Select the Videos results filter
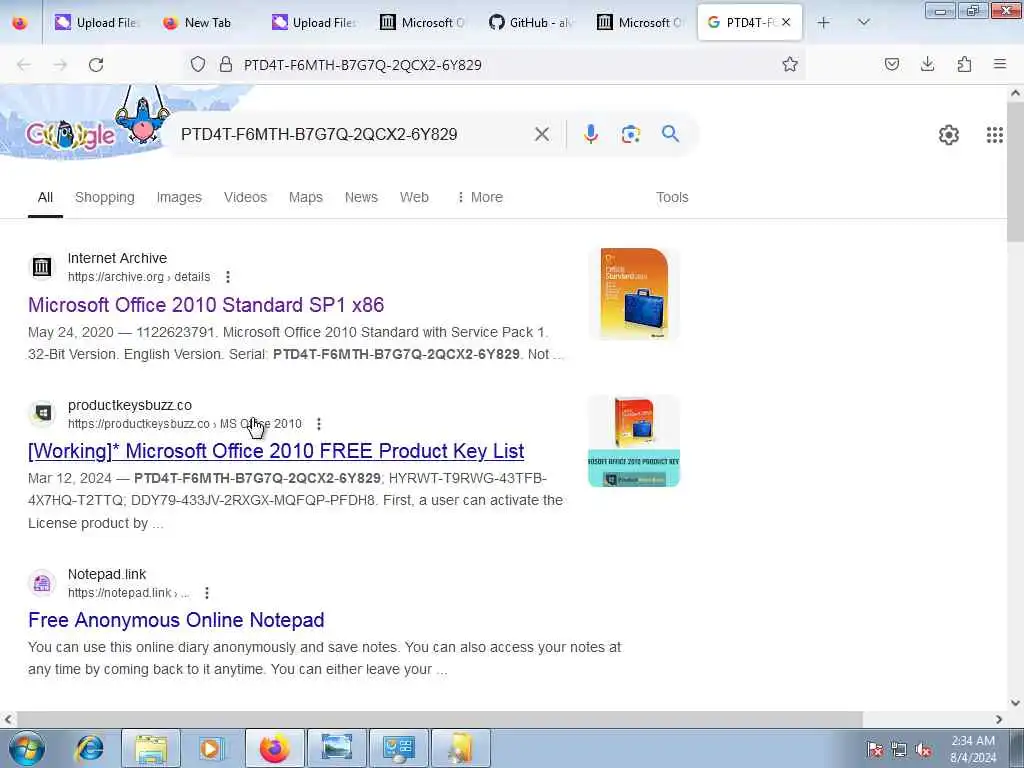 (246, 197)
